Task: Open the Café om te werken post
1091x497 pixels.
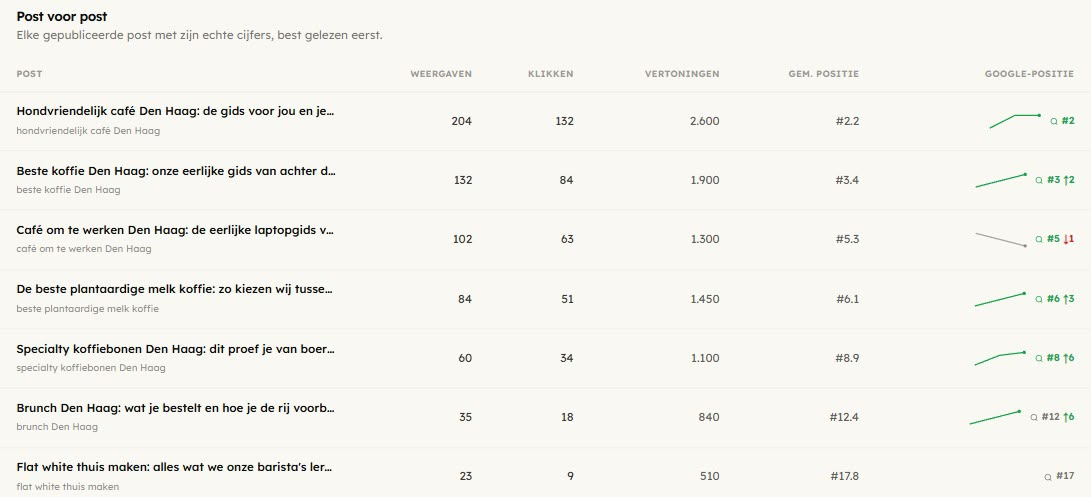Action: pos(175,230)
